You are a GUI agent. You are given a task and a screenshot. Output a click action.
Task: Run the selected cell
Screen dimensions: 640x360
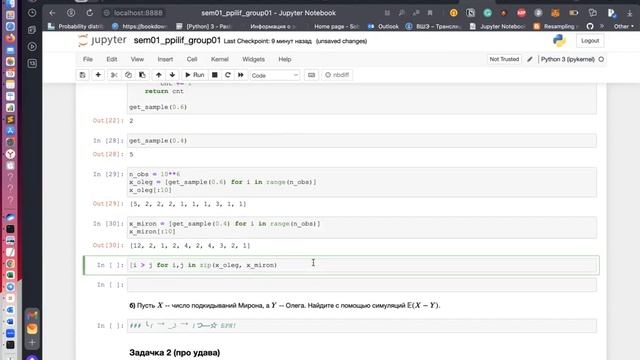[x=195, y=75]
